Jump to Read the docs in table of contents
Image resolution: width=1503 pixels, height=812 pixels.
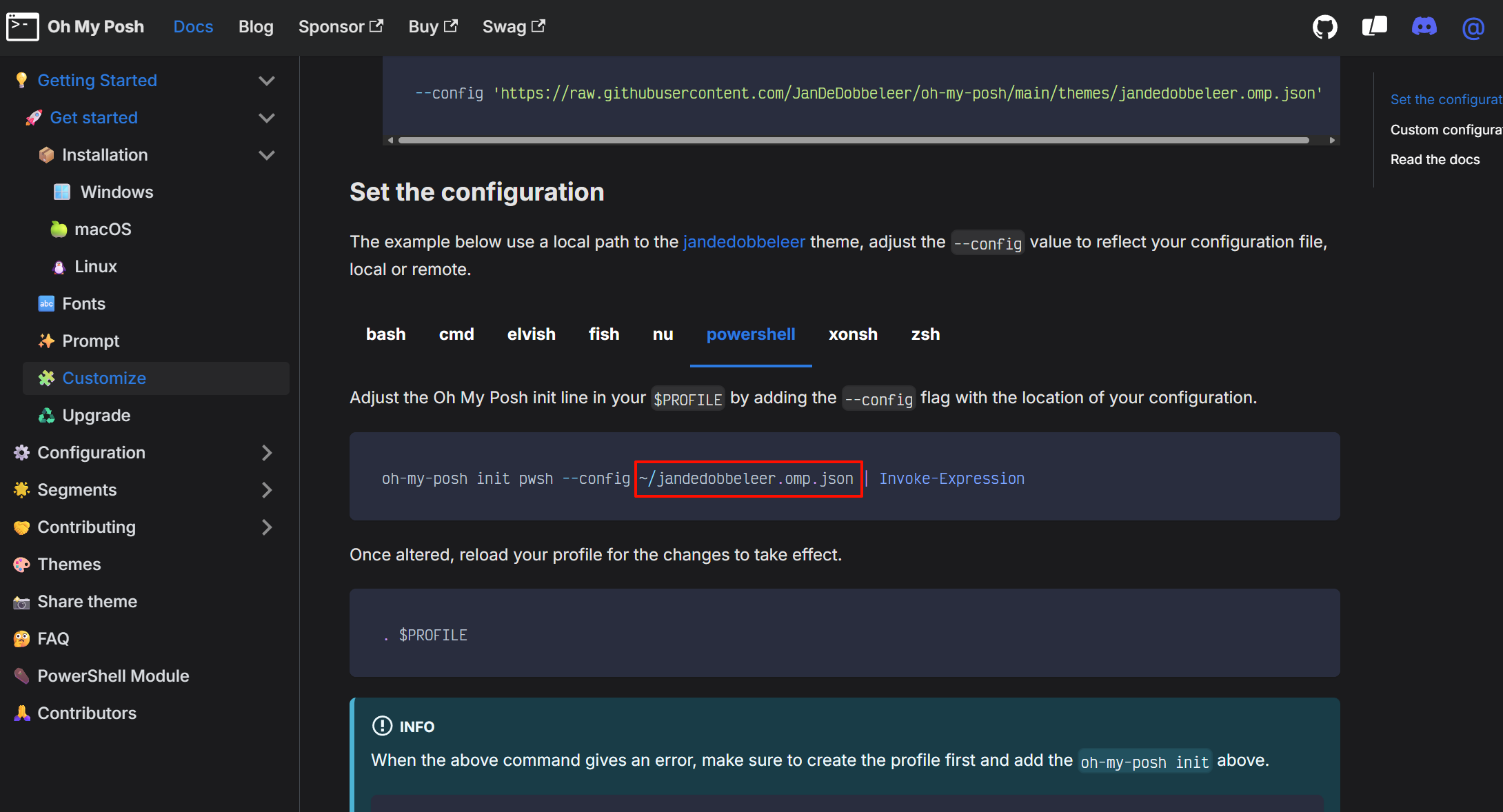click(x=1435, y=159)
